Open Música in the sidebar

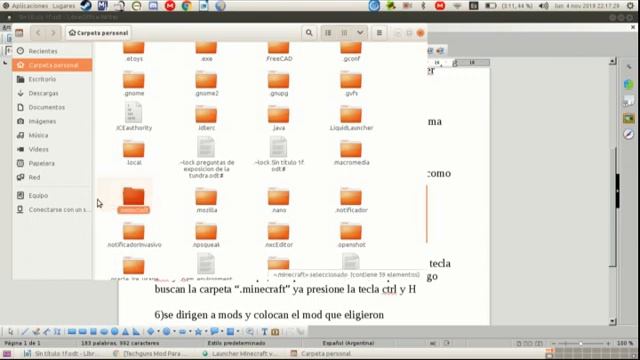pos(52,135)
